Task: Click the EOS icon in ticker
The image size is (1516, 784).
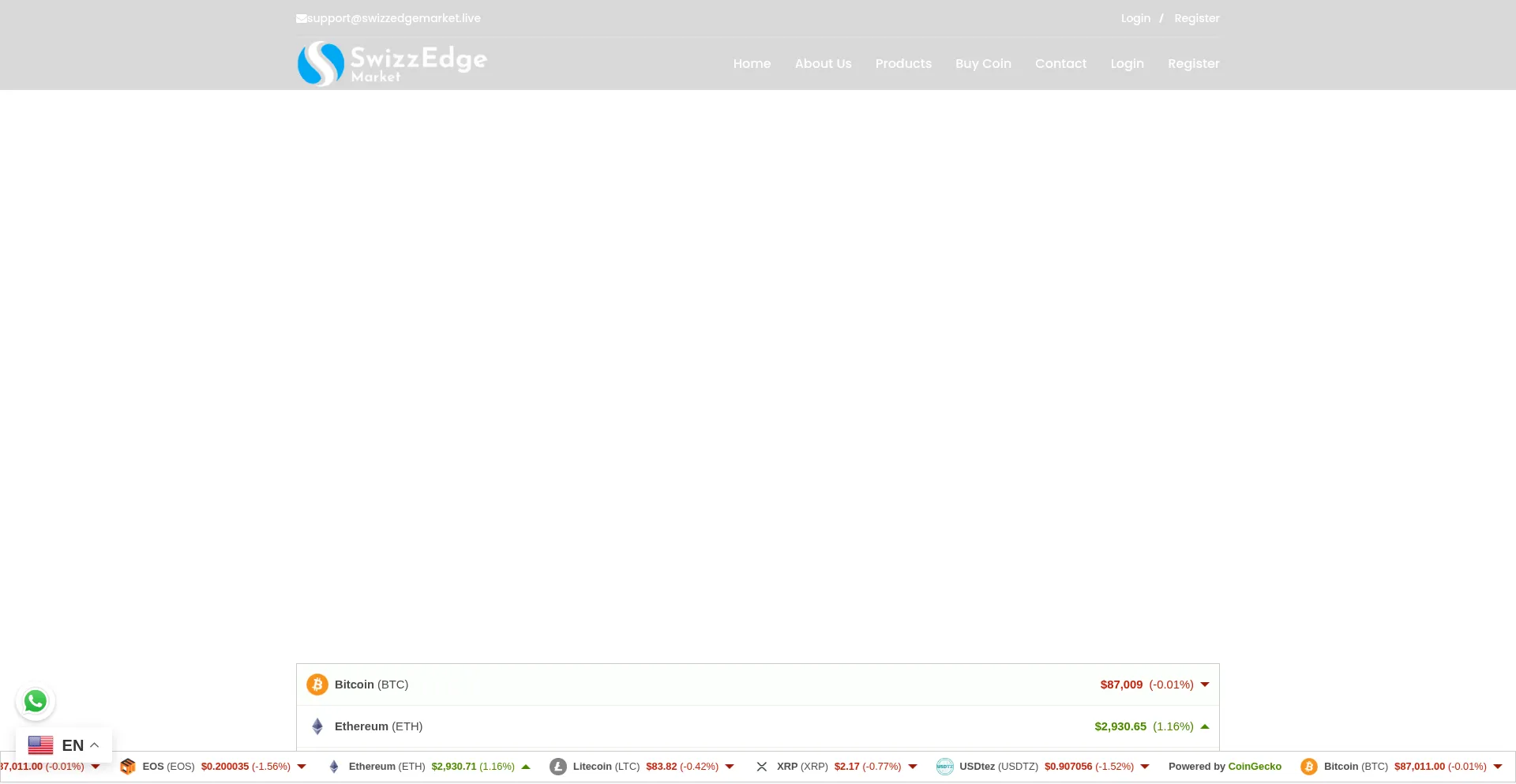Action: pos(128,767)
